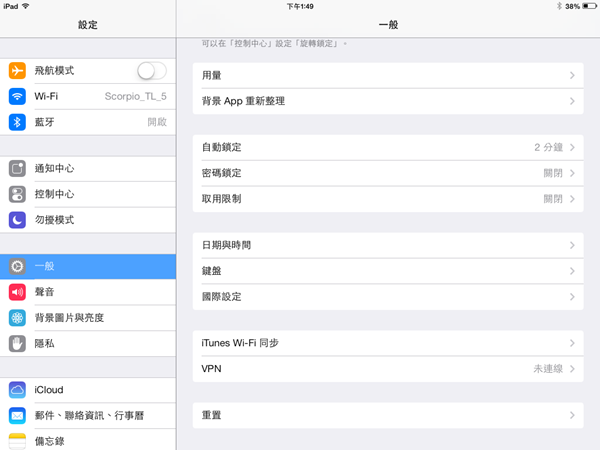600x450 pixels.
Task: Open the VPN settings row
Action: (x=388, y=369)
